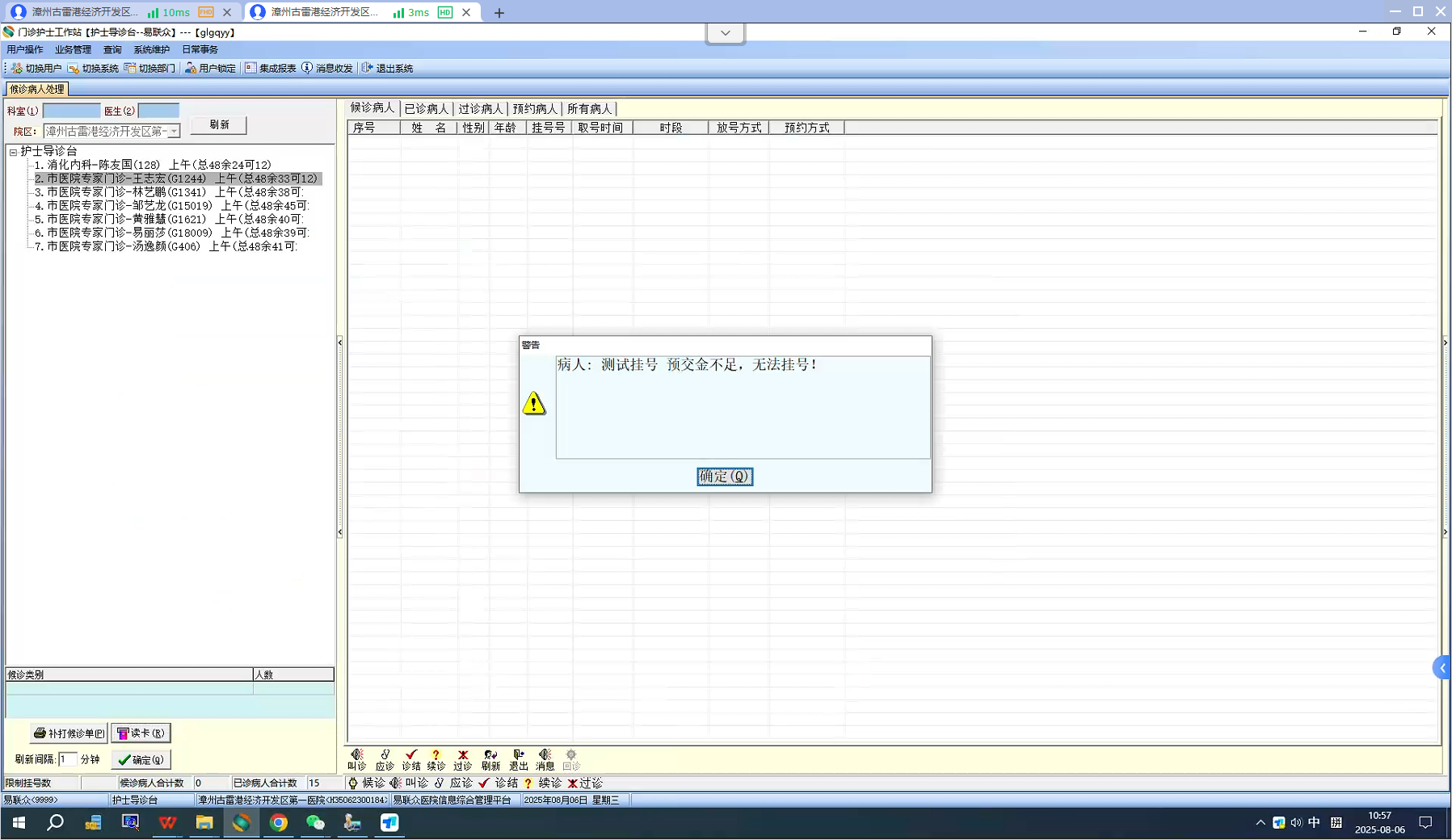Click the 医生(2) input field

(x=158, y=111)
